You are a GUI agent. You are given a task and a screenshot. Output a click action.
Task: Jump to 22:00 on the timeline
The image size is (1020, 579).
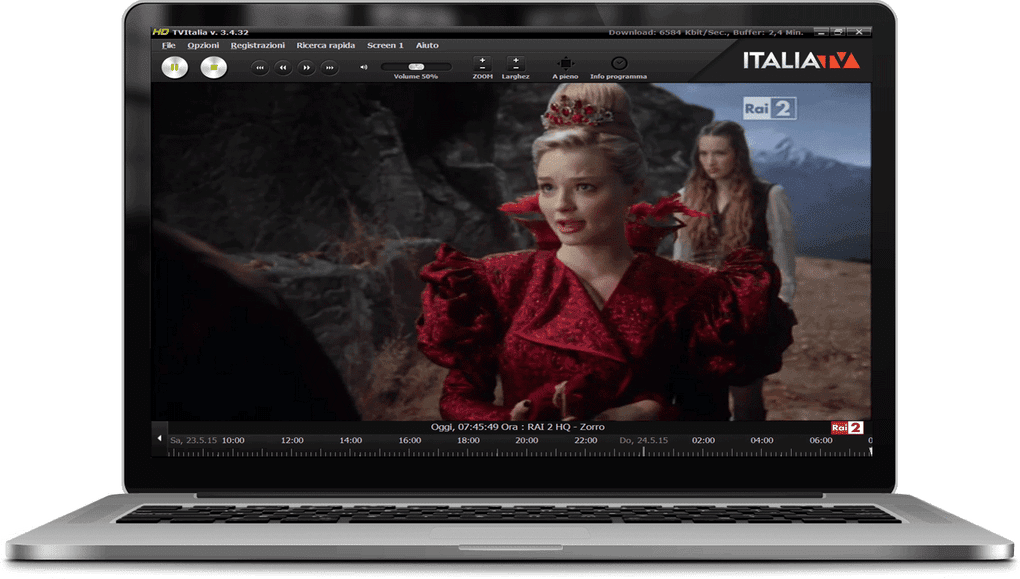click(x=586, y=440)
